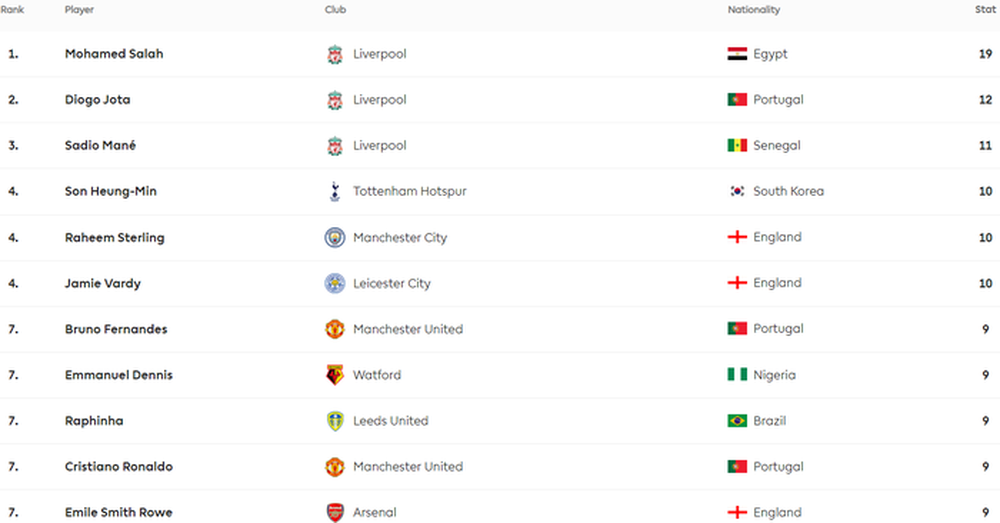
Task: Open Cristiano Ronaldo's player page
Action: click(119, 467)
